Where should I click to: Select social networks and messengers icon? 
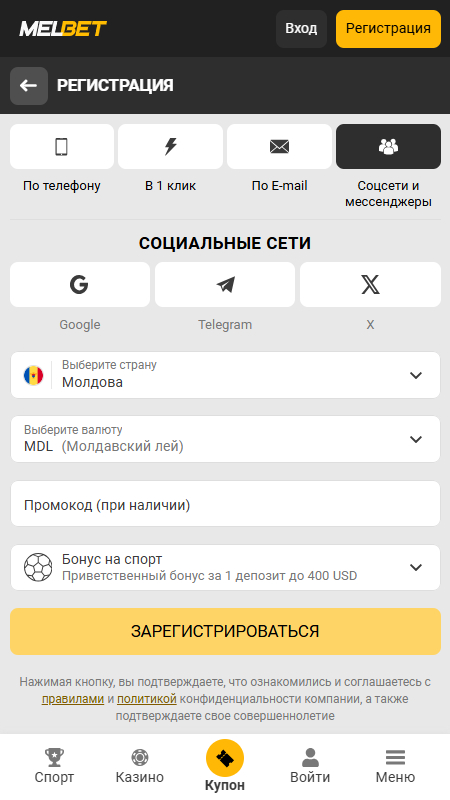coord(388,146)
